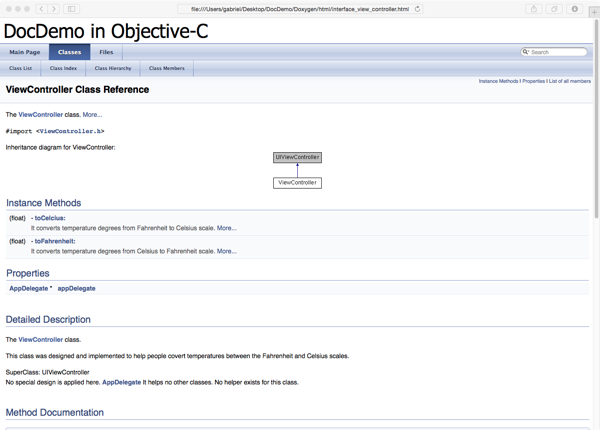Open the Main Page tab

click(x=25, y=52)
